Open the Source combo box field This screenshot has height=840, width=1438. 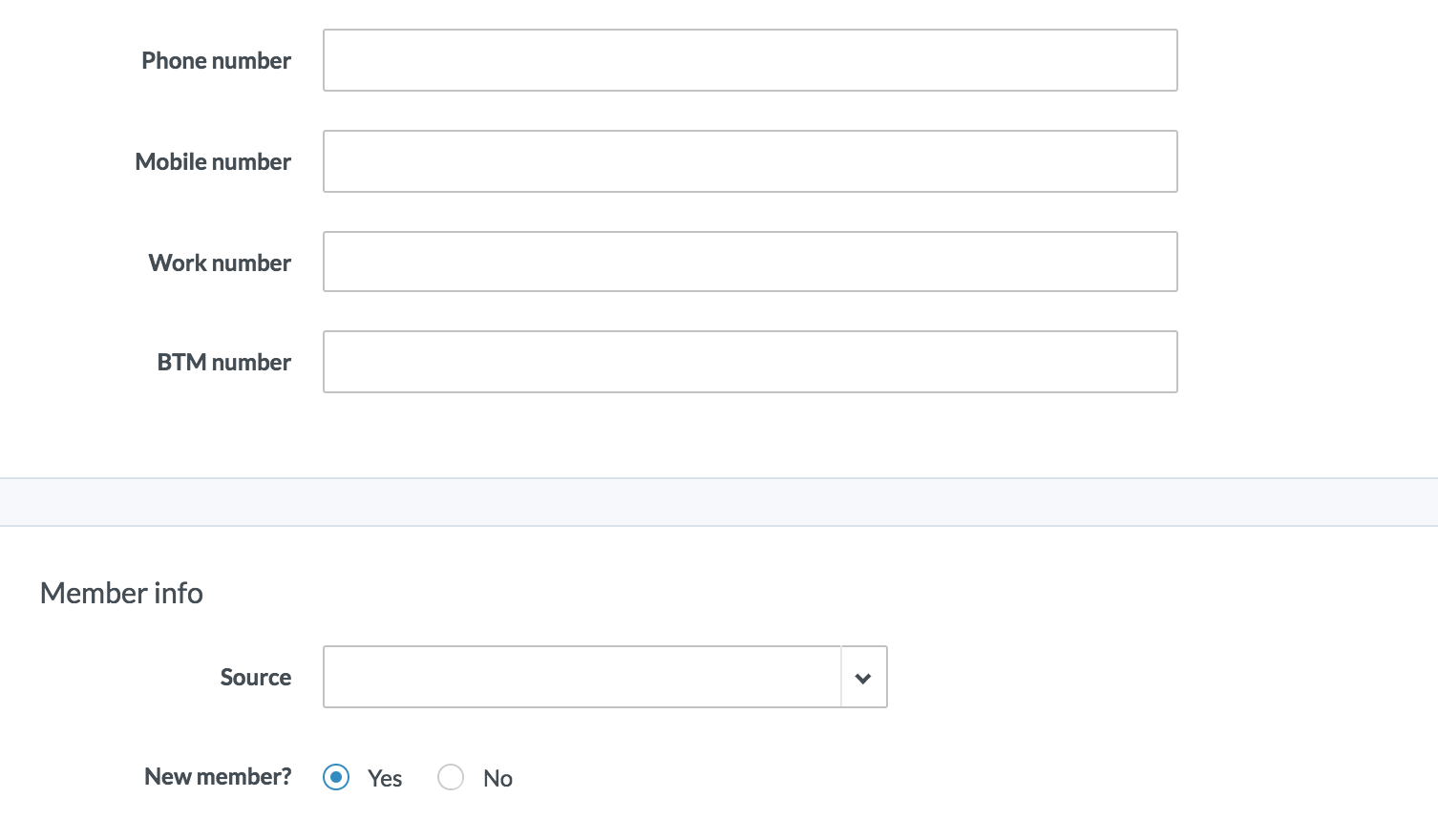click(x=582, y=678)
